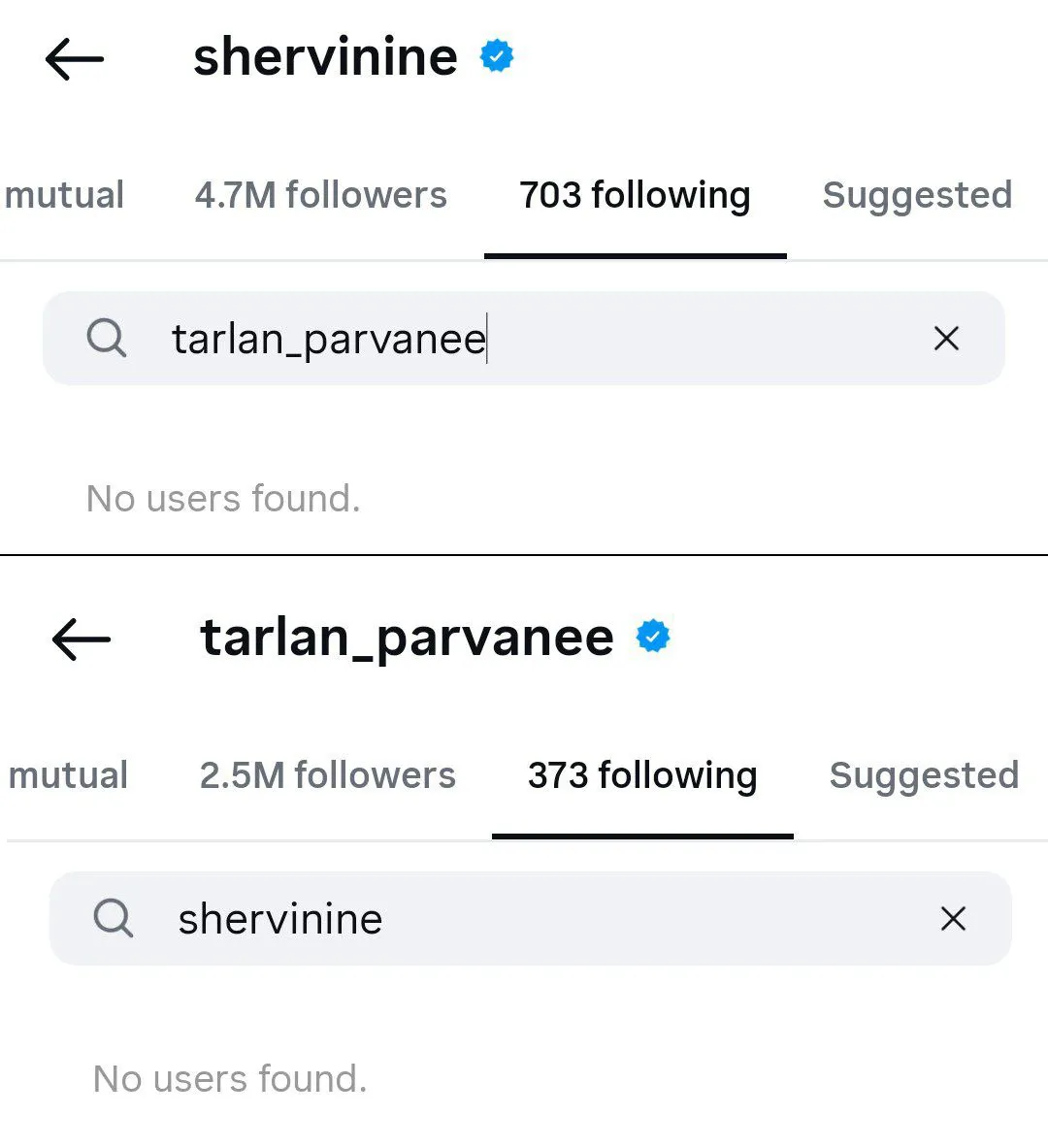Open the 2.5M followers tab
Viewport: 1048px width, 1148px height.
click(x=327, y=775)
